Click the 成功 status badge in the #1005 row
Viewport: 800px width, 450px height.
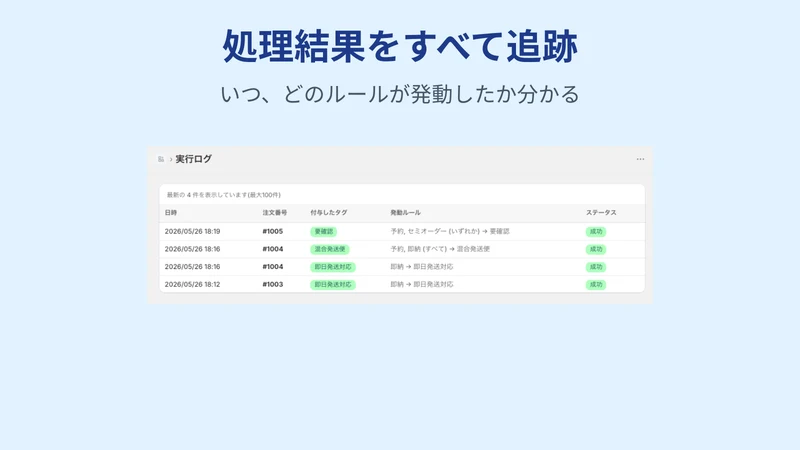595,232
